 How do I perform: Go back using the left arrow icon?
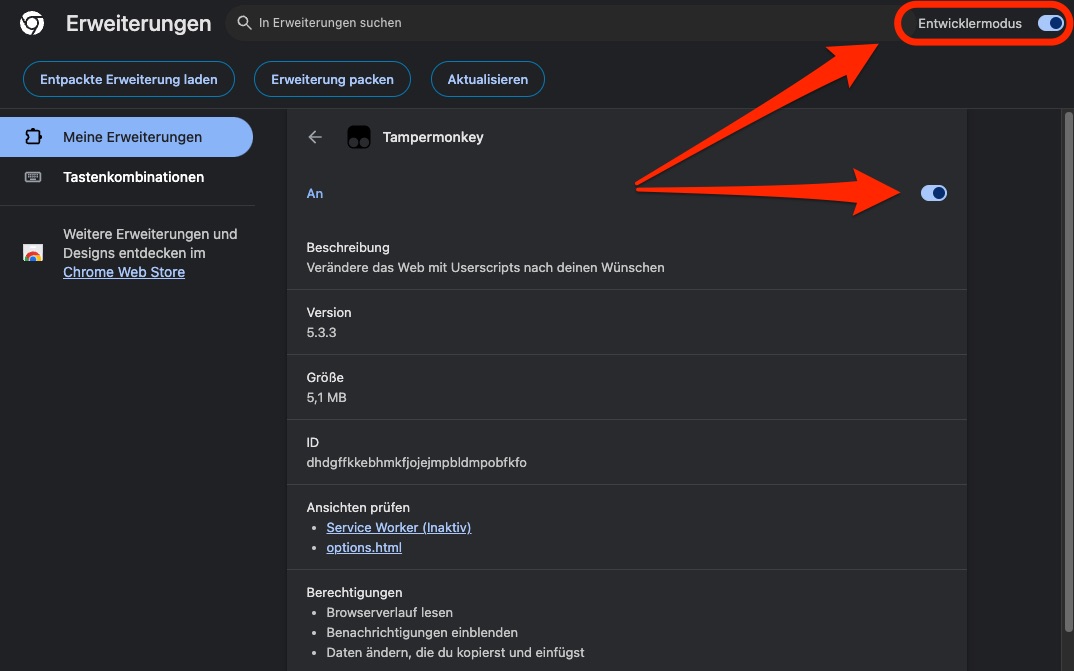(315, 137)
